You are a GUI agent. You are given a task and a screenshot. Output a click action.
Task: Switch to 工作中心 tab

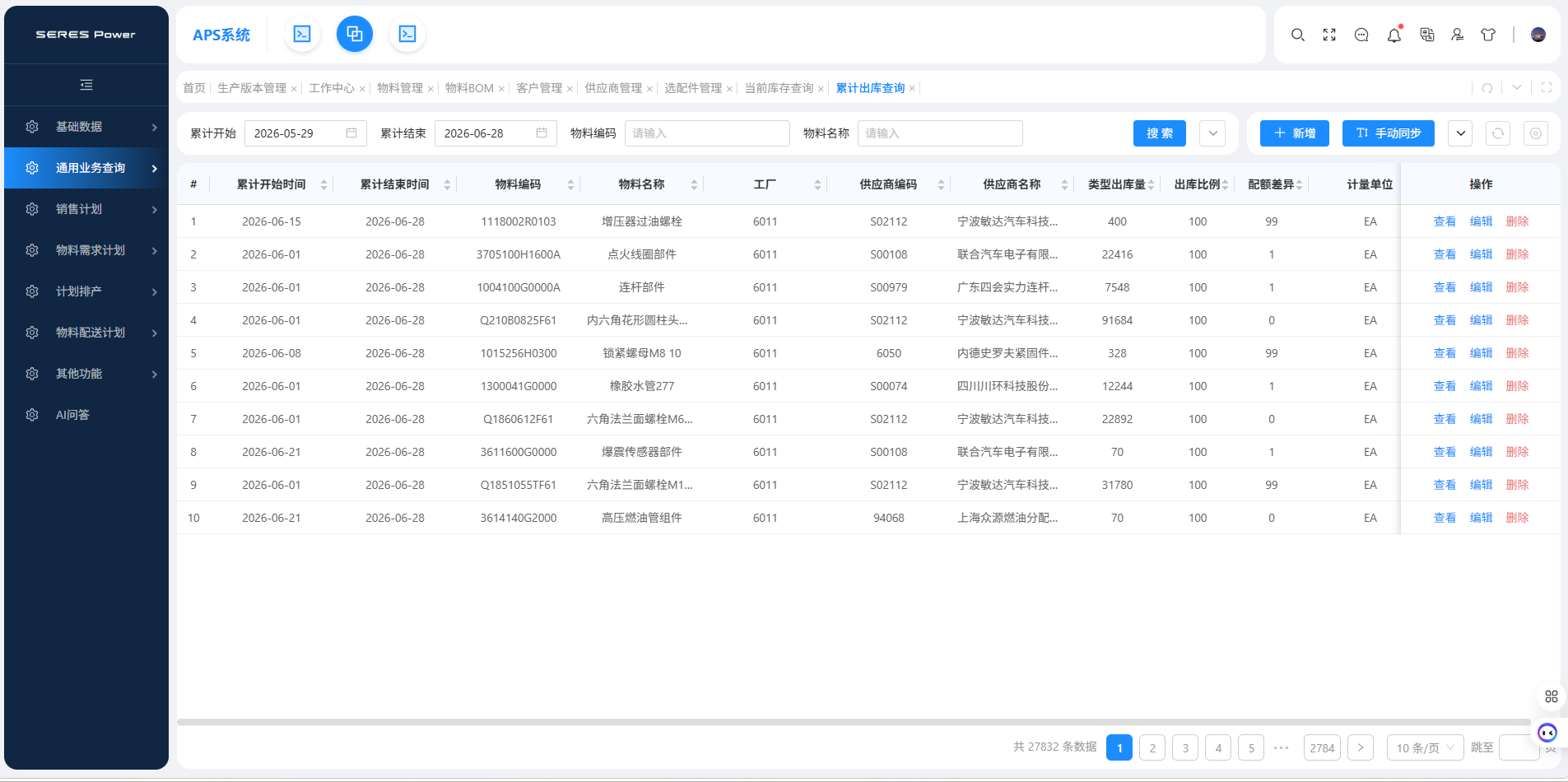[x=332, y=88]
